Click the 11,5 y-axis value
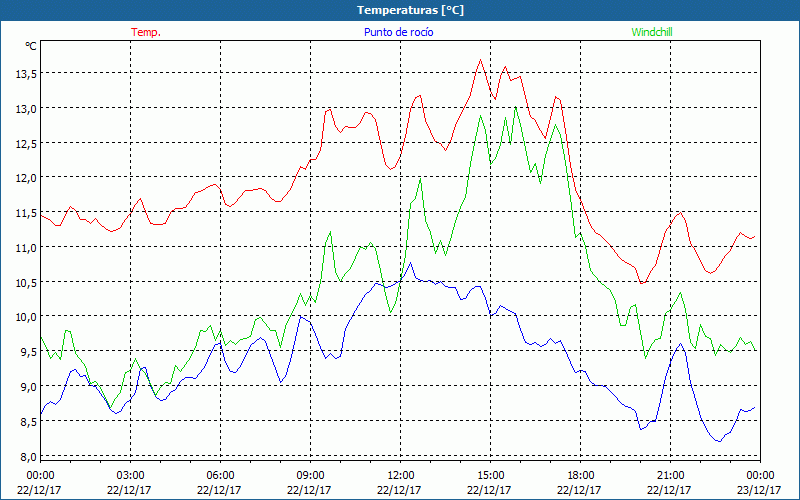This screenshot has height=500, width=800. 26,213
